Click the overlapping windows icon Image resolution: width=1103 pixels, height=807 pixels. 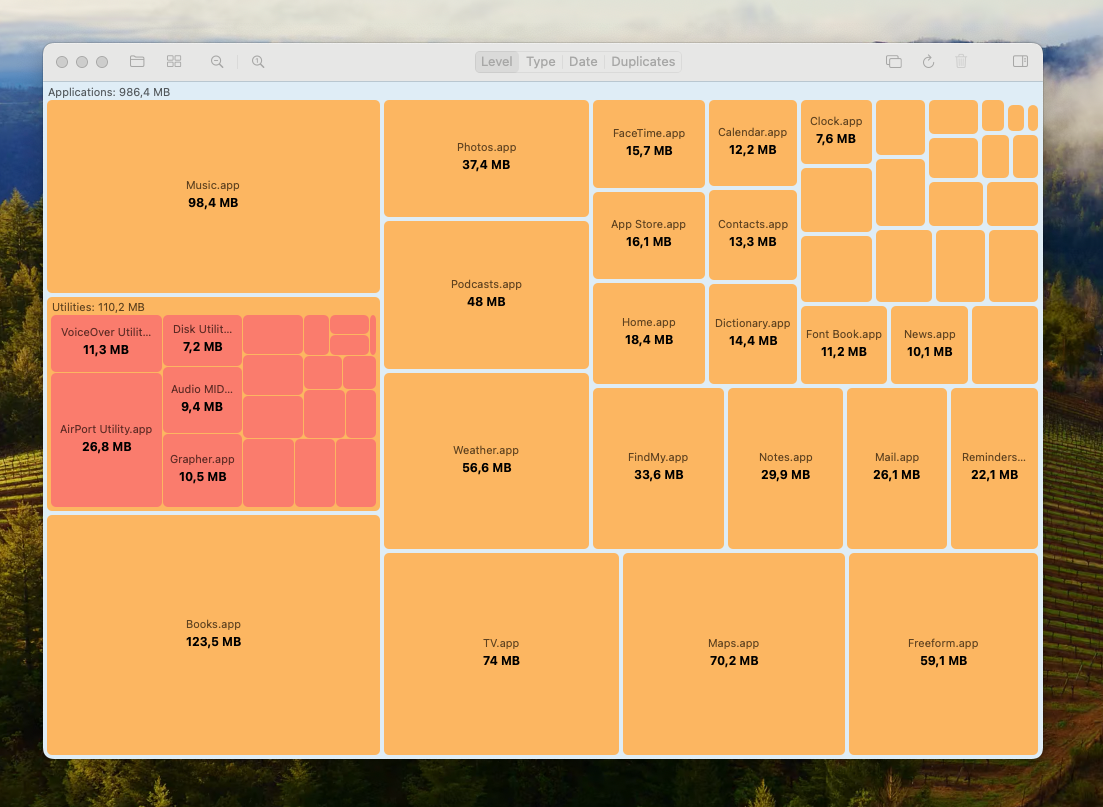click(x=893, y=62)
